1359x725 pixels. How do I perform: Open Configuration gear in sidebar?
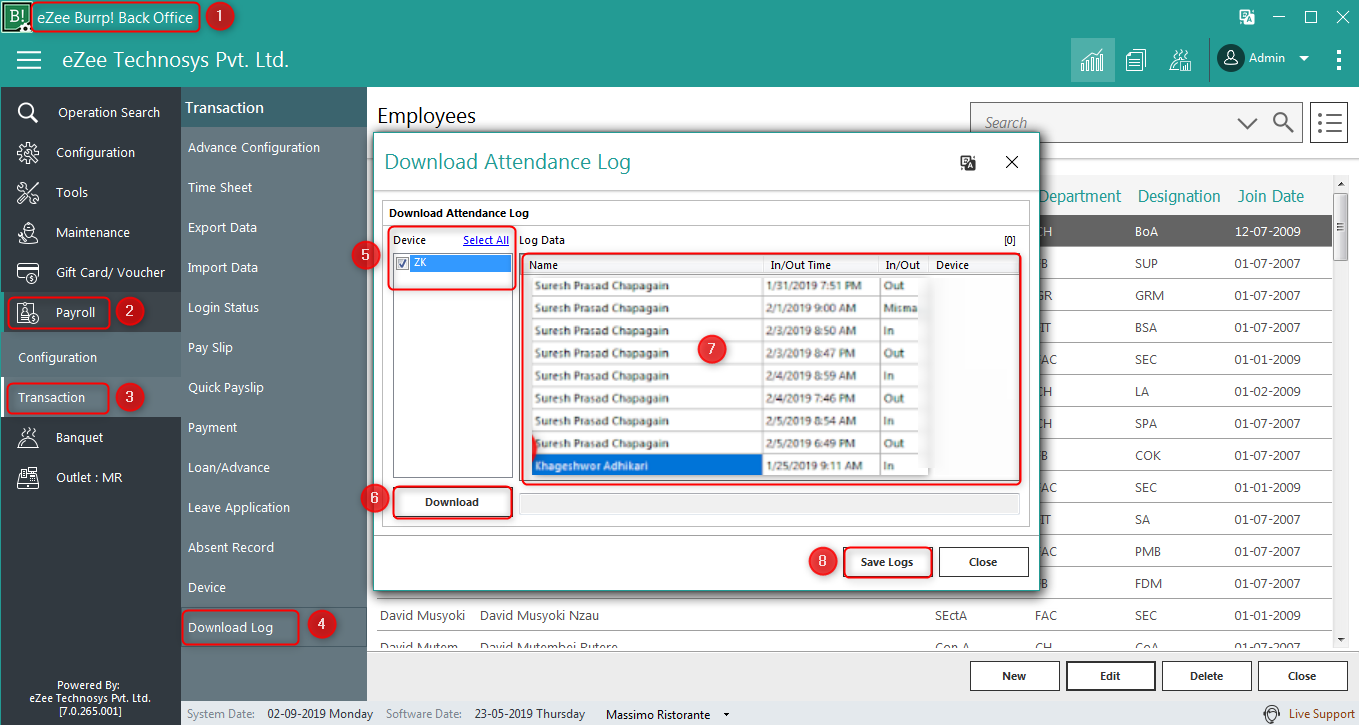coord(90,152)
